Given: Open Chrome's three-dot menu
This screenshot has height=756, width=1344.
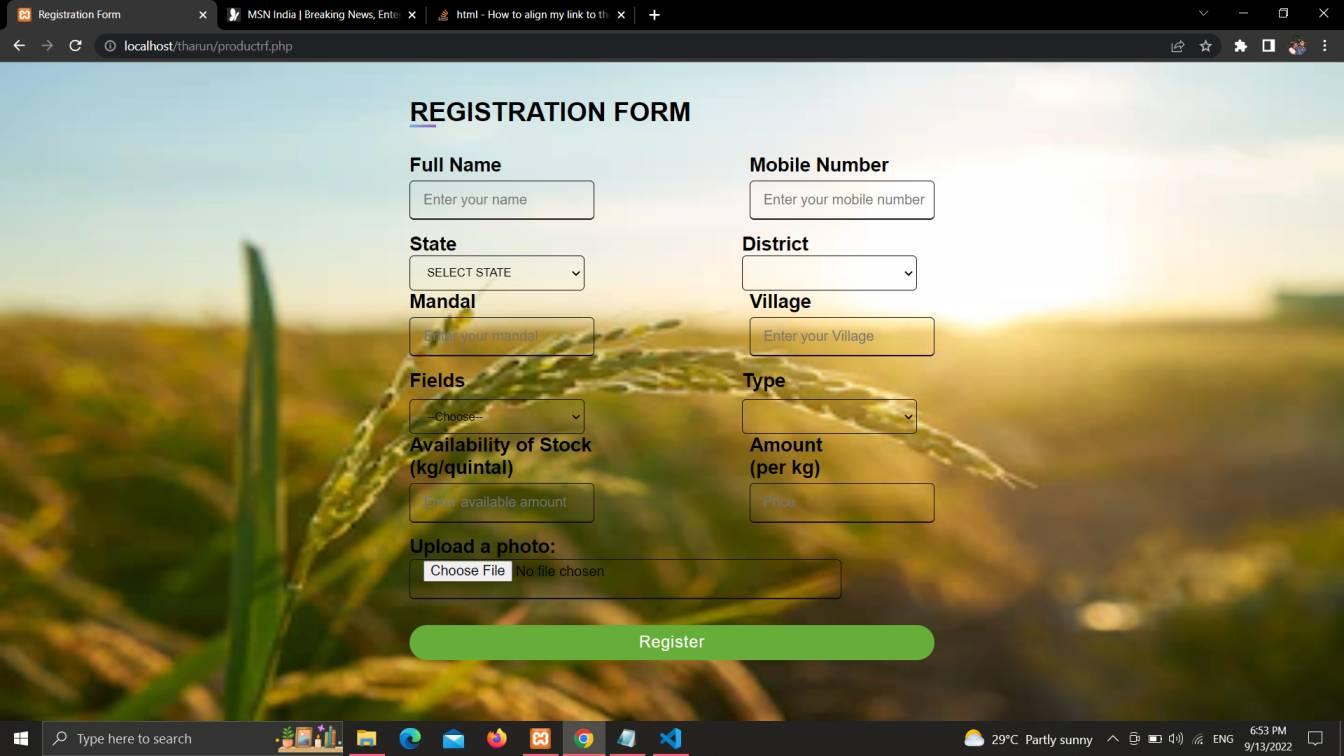Looking at the screenshot, I should pyautogui.click(x=1325, y=46).
